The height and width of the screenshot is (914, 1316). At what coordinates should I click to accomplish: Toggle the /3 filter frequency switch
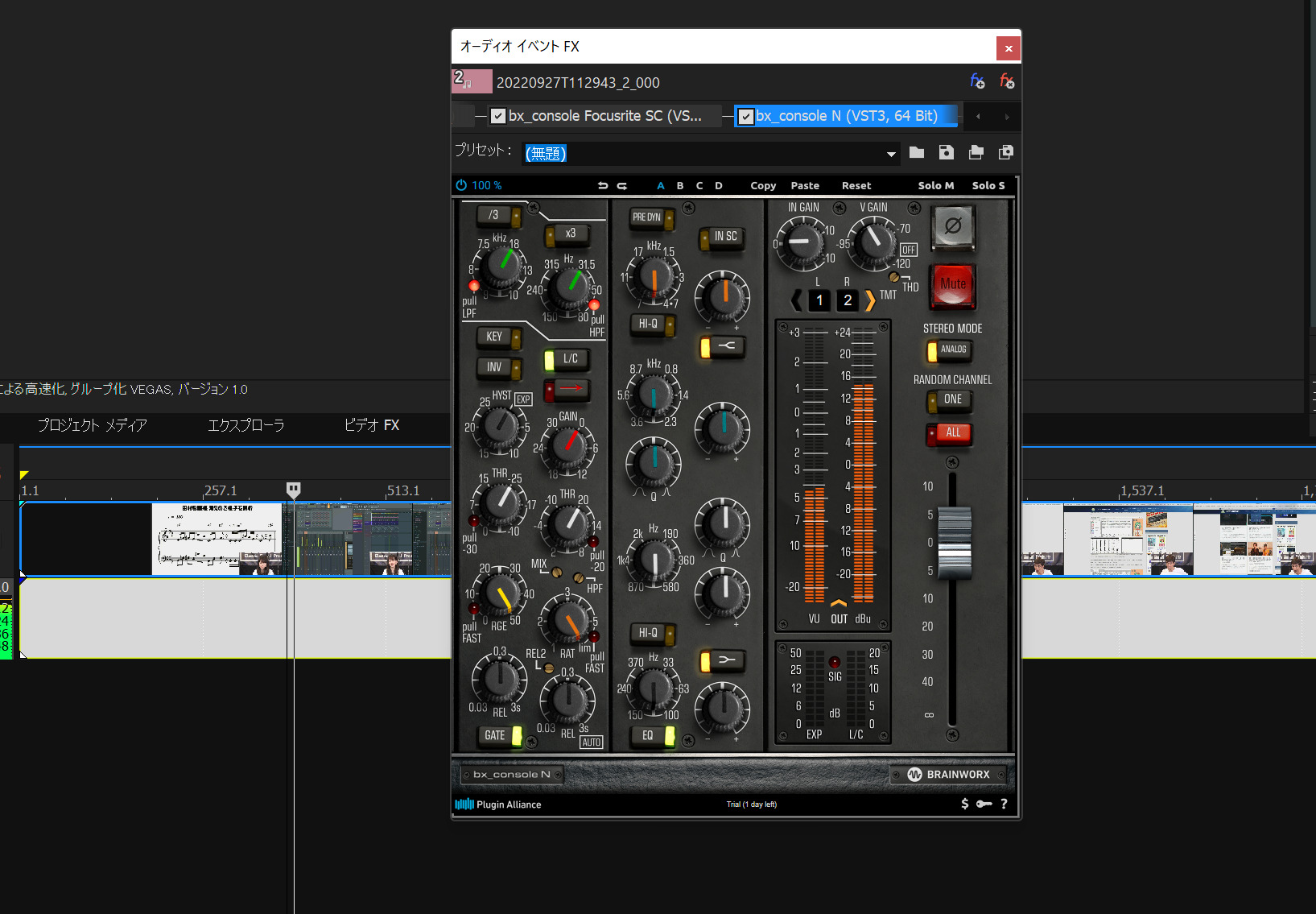(499, 215)
